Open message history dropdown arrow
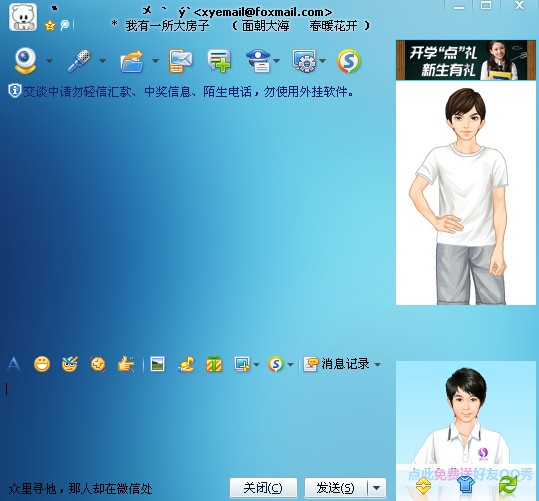The image size is (539, 501). (x=377, y=364)
